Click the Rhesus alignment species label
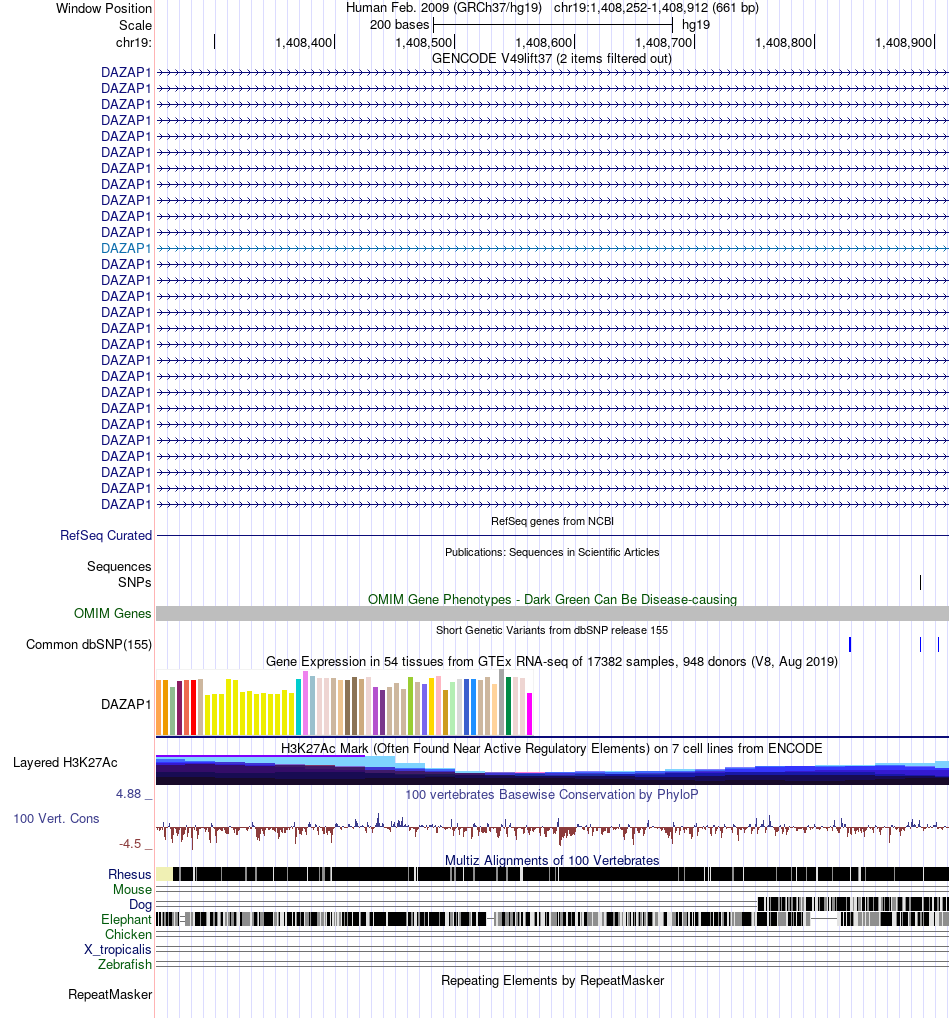This screenshot has height=1018, width=950. tap(129, 875)
